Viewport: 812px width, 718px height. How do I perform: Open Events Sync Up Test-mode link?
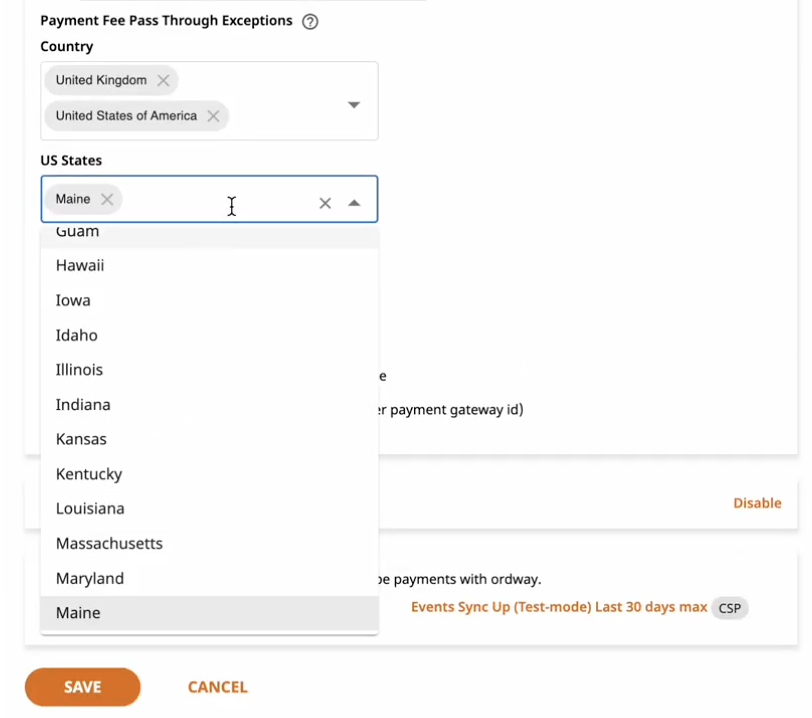[559, 607]
